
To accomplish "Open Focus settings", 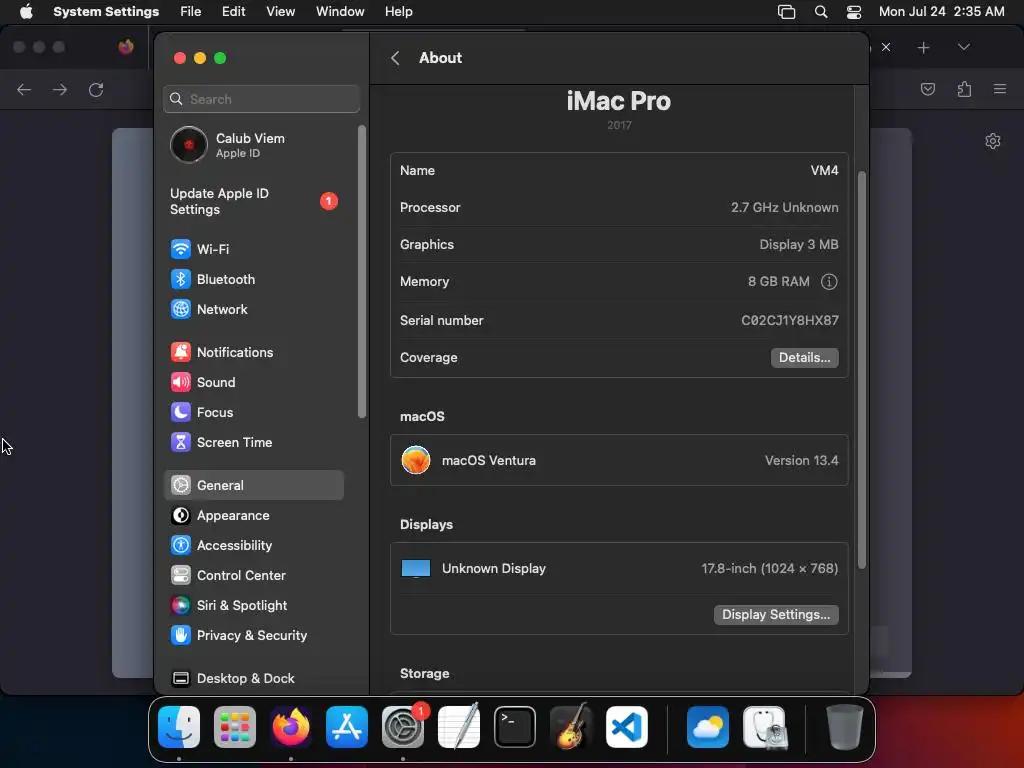I will pos(253,412).
